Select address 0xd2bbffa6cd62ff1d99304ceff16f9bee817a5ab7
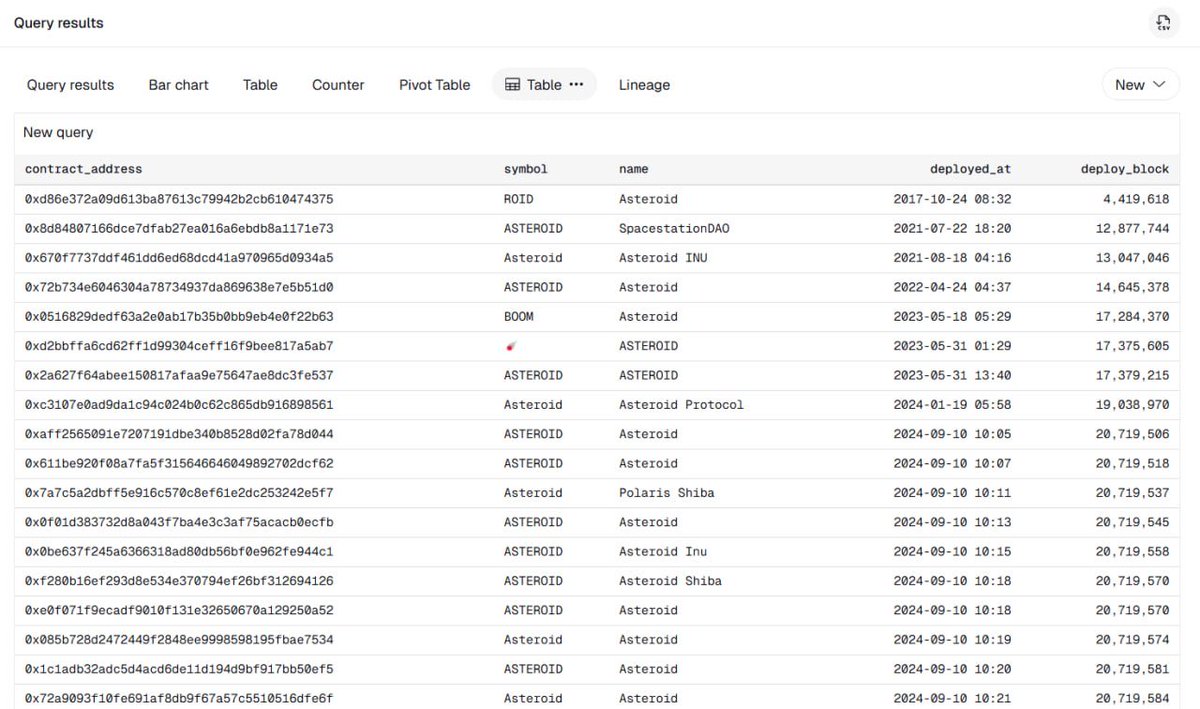 coord(179,346)
